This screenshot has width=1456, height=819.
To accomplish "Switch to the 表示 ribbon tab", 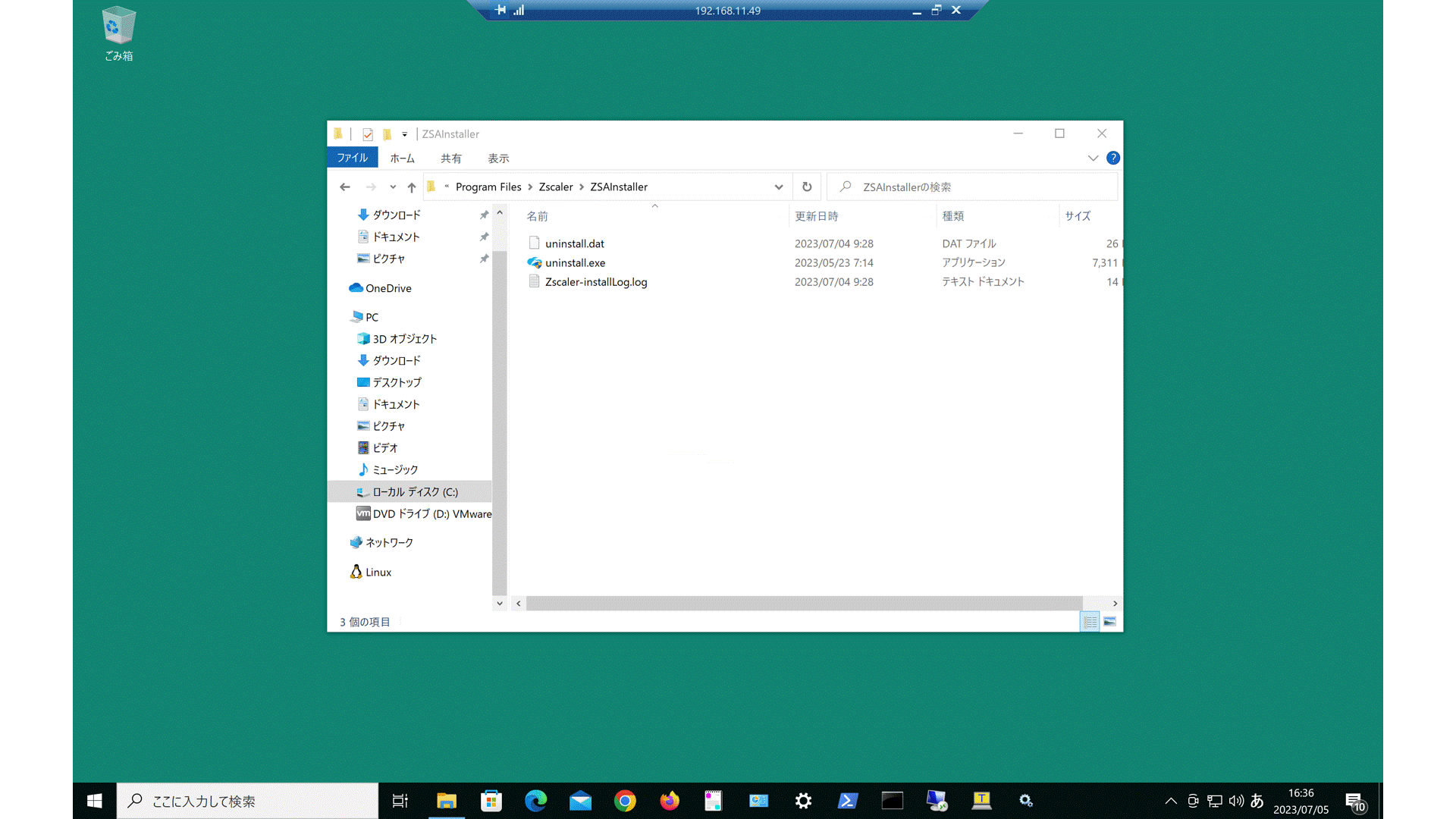I will click(x=498, y=158).
